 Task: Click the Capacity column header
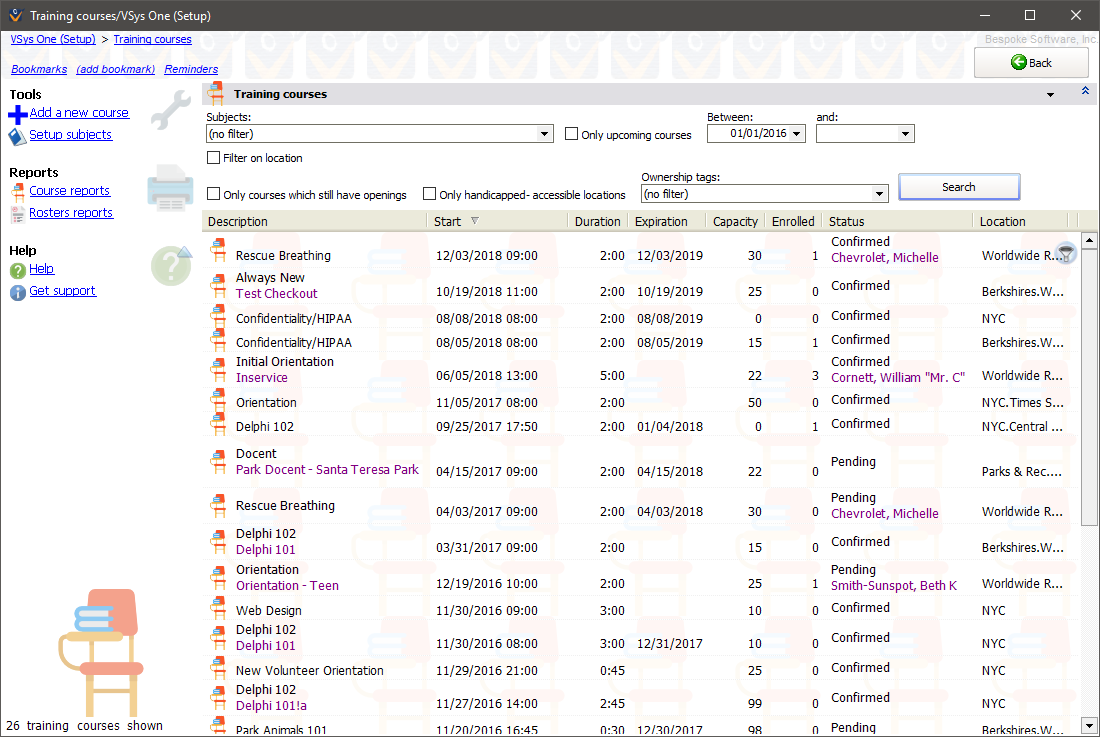pyautogui.click(x=735, y=221)
